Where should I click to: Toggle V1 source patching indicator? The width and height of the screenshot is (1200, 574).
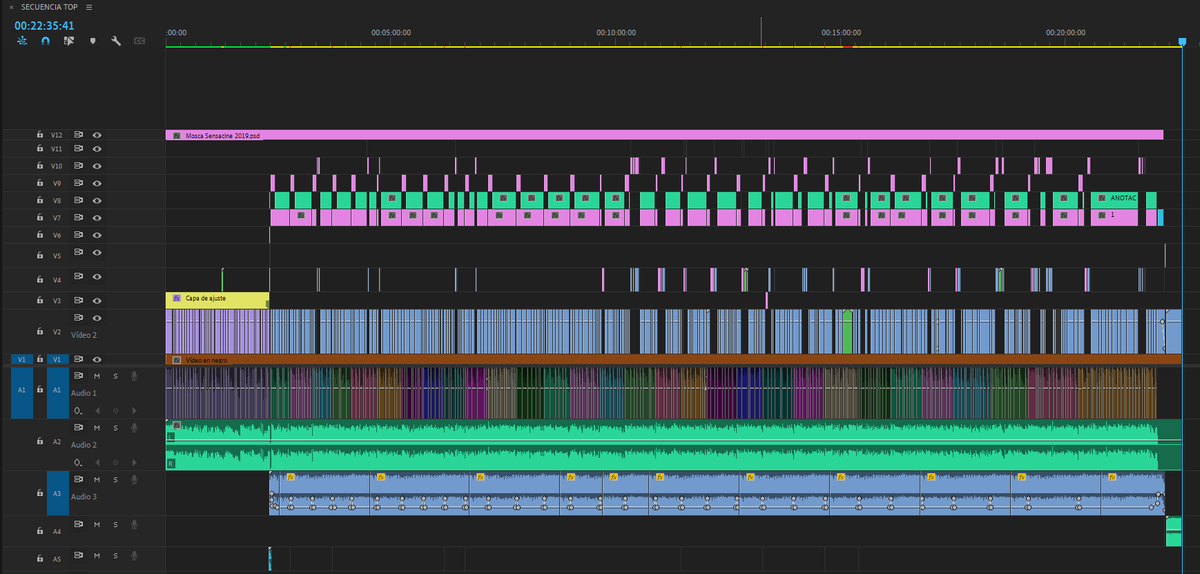click(20, 359)
